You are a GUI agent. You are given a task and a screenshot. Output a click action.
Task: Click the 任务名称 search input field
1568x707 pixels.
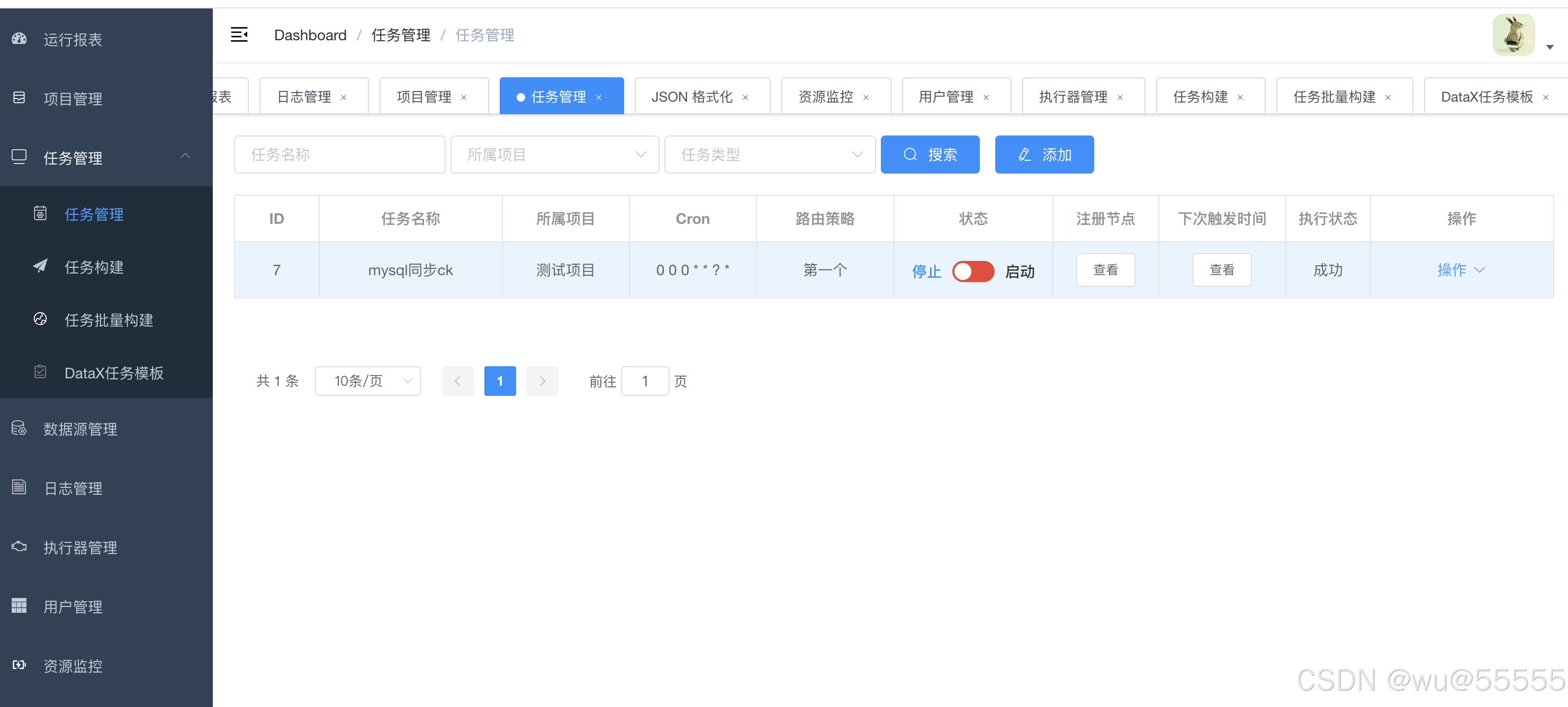339,155
